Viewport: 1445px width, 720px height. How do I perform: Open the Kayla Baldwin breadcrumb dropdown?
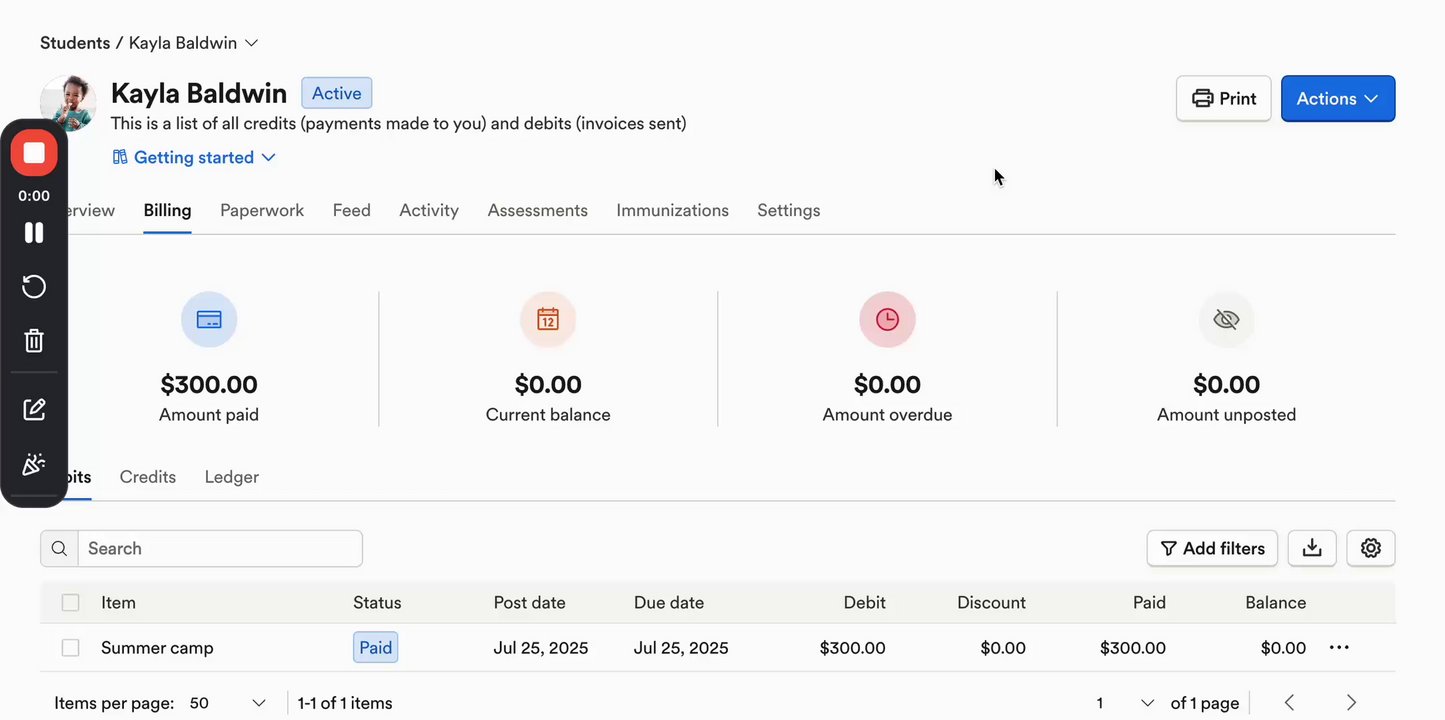pyautogui.click(x=251, y=43)
